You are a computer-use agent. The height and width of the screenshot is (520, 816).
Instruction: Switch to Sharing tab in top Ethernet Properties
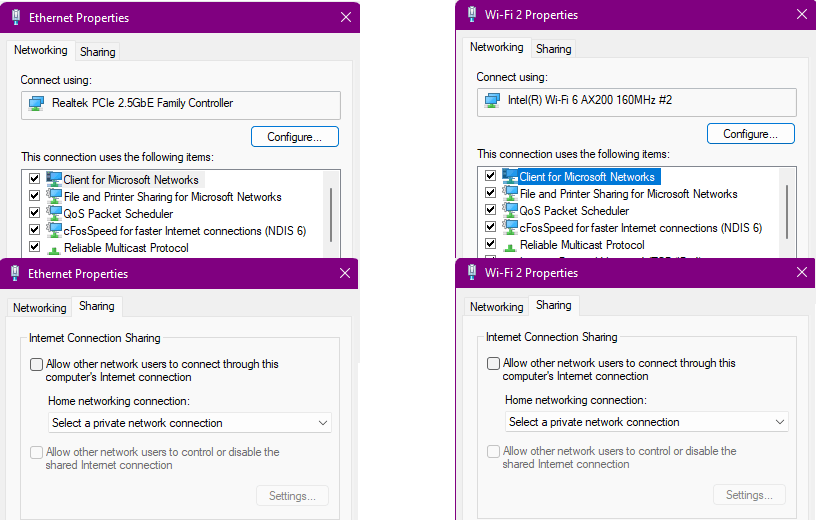(97, 52)
